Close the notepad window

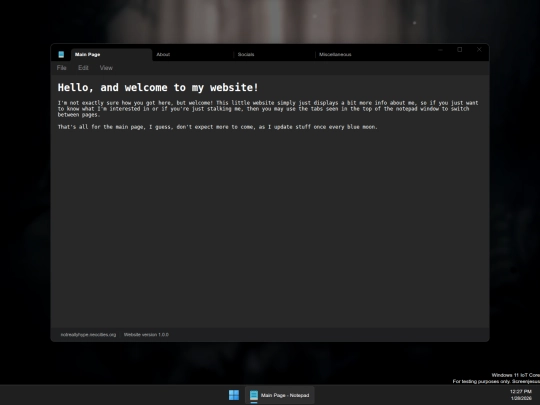pos(479,50)
